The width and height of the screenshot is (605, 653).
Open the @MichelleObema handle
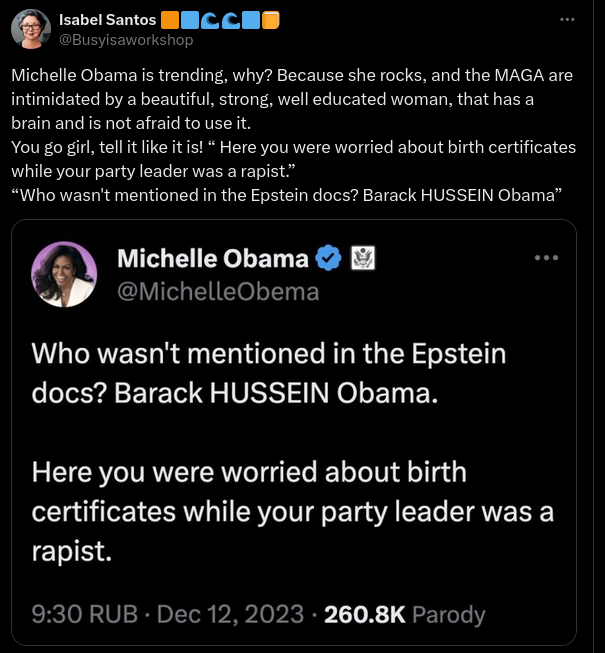[x=219, y=291]
